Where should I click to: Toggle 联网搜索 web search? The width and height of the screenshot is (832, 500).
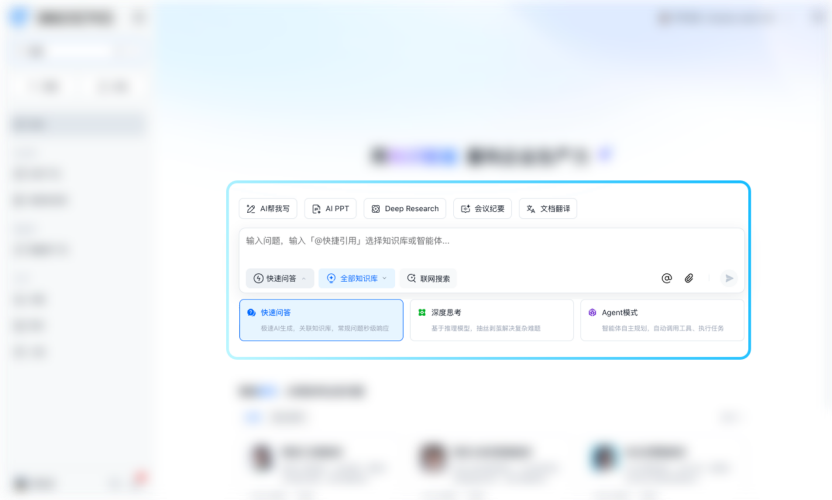tap(428, 278)
